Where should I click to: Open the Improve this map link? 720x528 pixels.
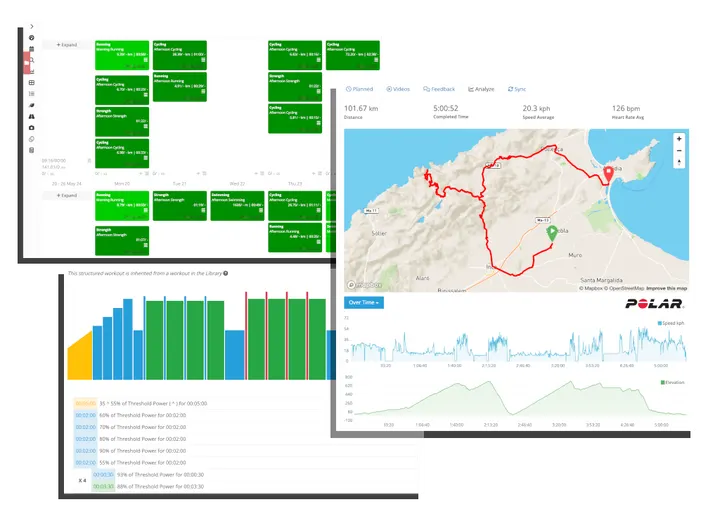coord(666,288)
